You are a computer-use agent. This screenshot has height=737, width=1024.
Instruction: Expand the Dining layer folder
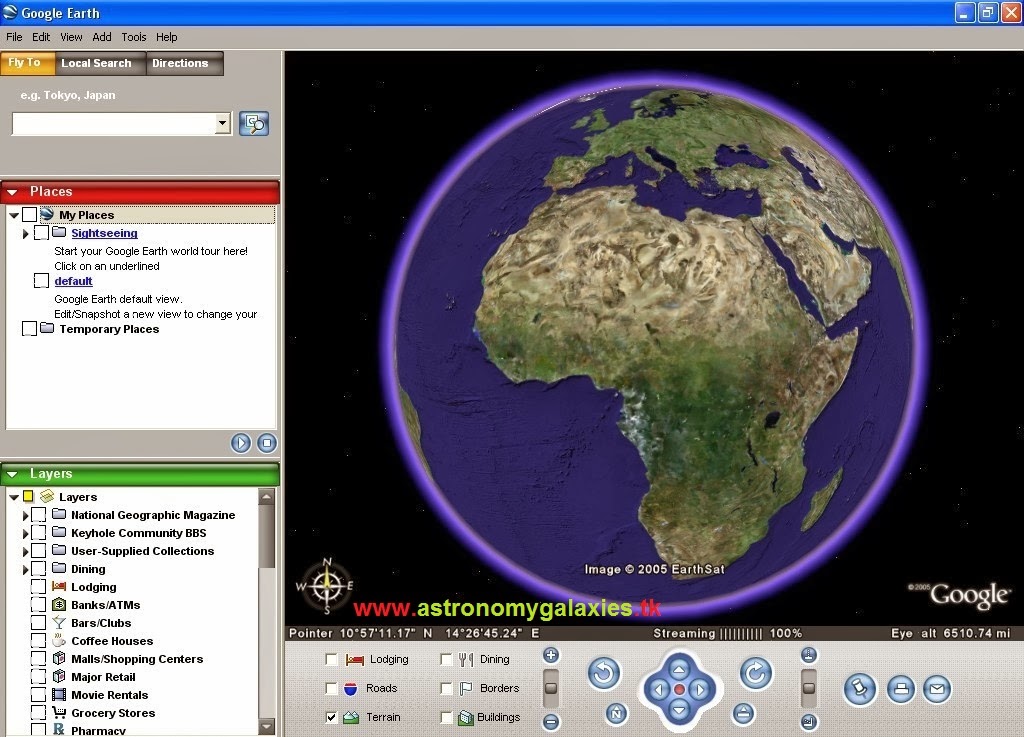pos(25,569)
